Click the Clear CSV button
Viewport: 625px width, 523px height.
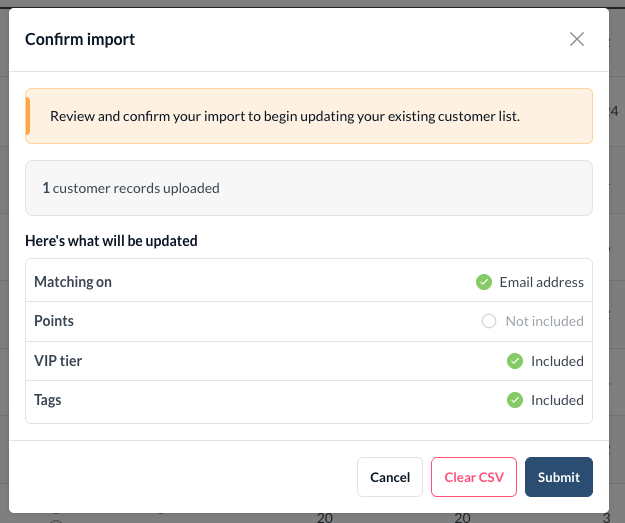[474, 477]
